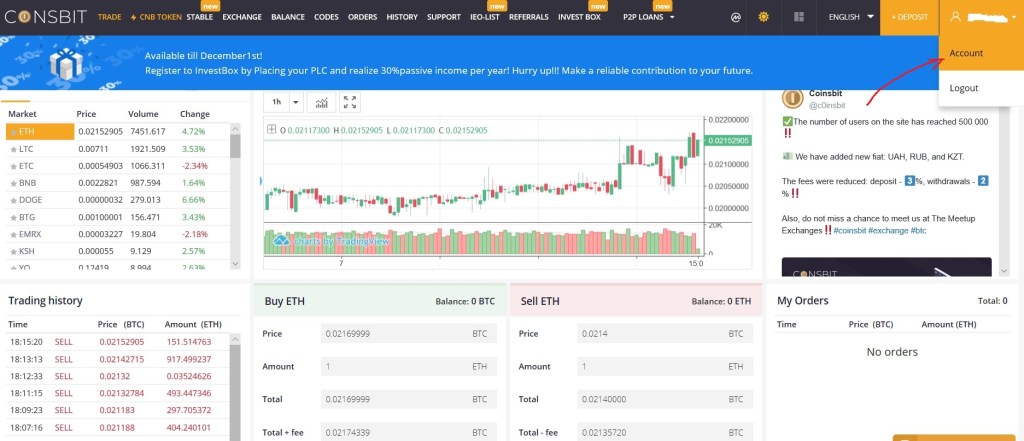This screenshot has height=441, width=1024.
Task: Open the Exchange menu item
Action: coord(242,17)
